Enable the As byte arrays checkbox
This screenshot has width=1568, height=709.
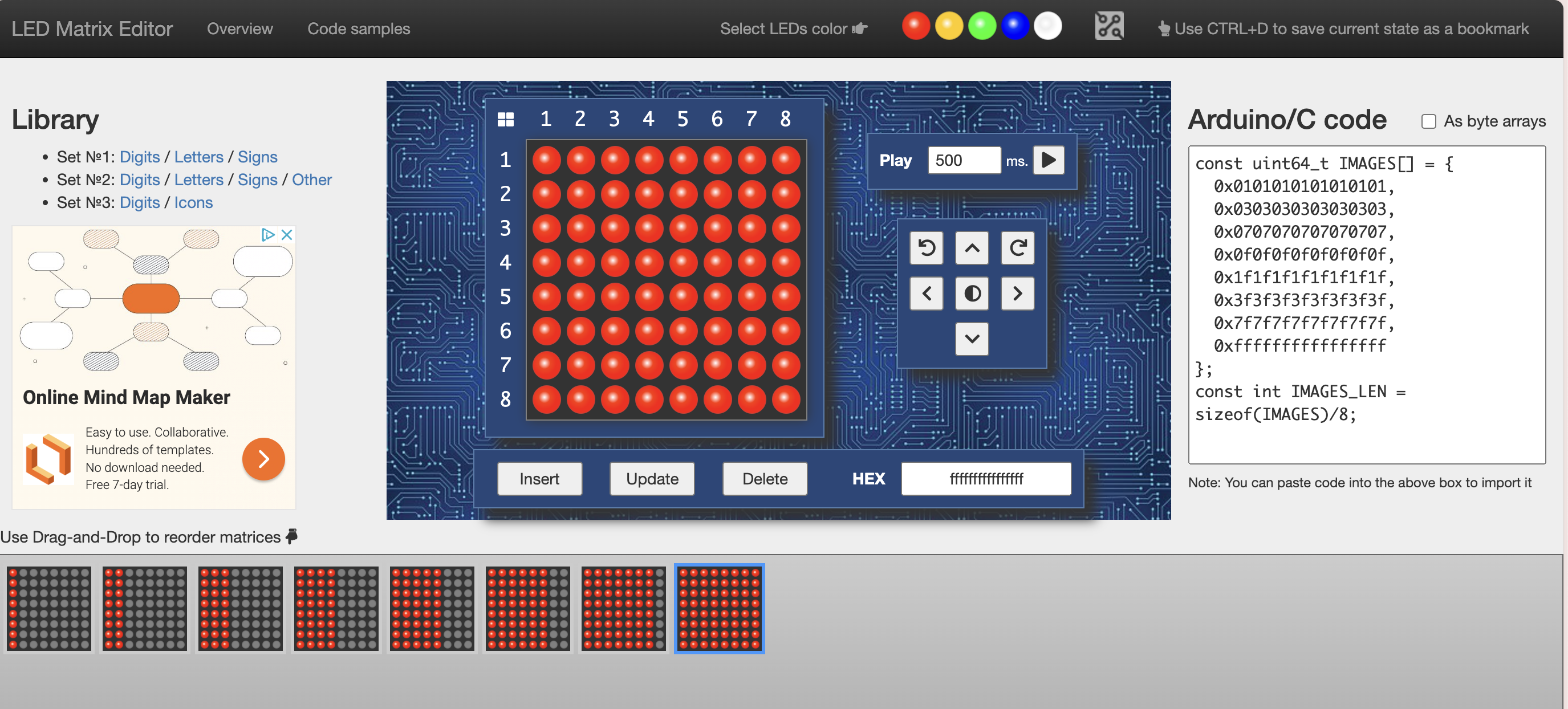click(x=1429, y=121)
